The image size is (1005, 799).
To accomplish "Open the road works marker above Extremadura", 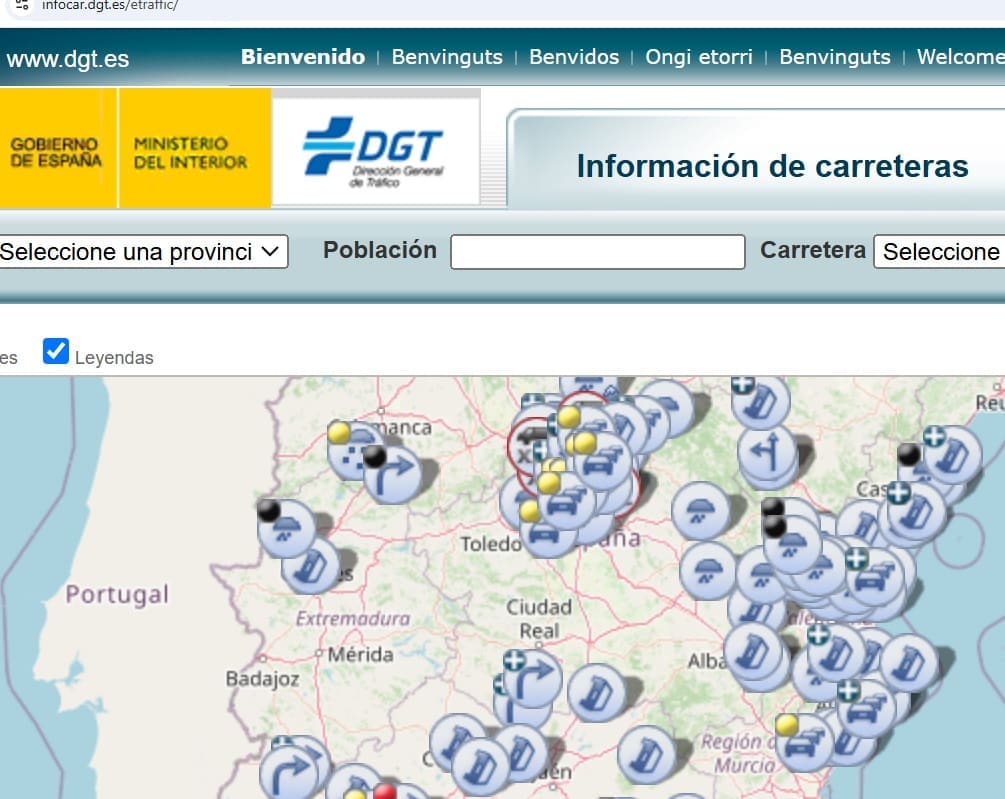I will coord(311,565).
